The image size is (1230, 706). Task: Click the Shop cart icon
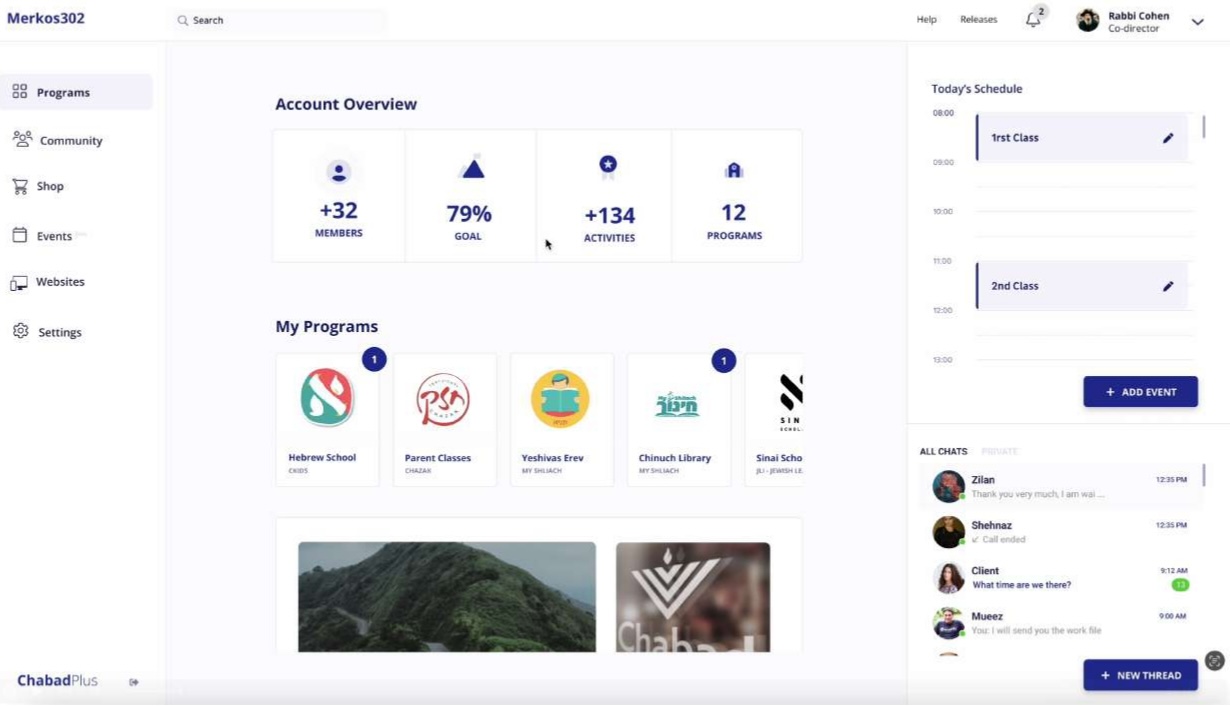[20, 186]
